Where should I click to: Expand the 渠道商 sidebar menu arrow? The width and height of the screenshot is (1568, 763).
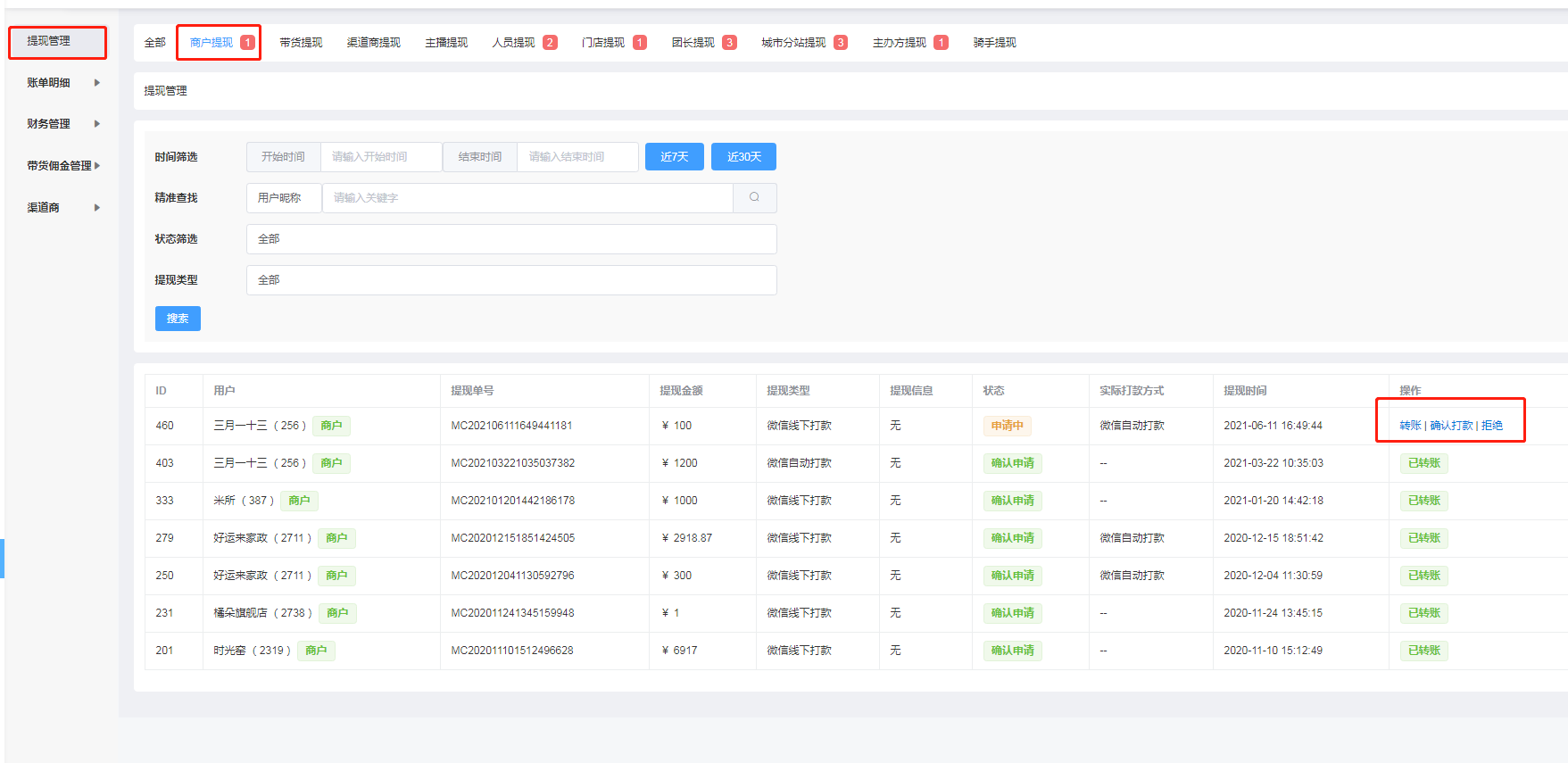[x=97, y=208]
